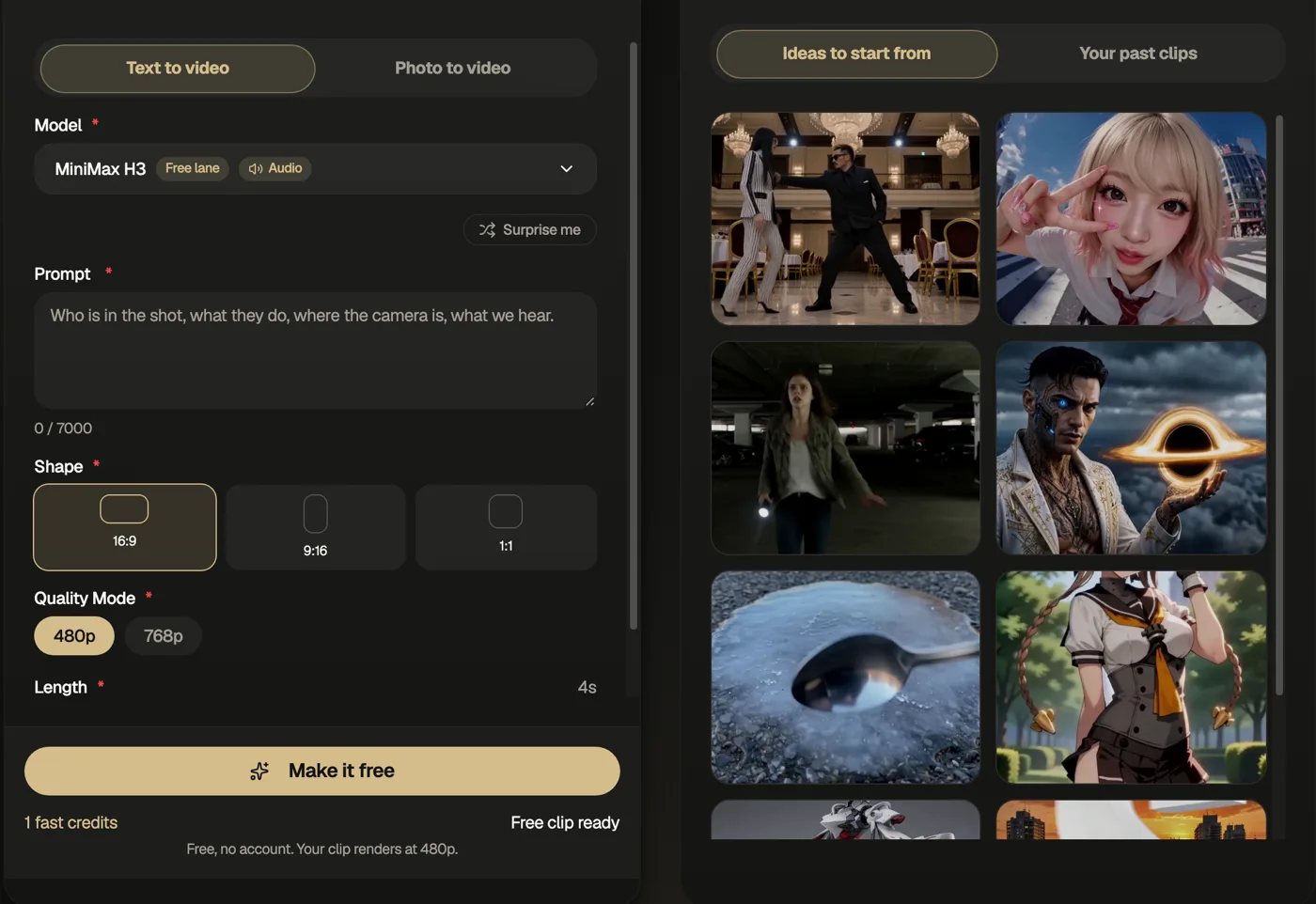
Task: Open the anime girl with braids thumbnail
Action: [x=1131, y=678]
